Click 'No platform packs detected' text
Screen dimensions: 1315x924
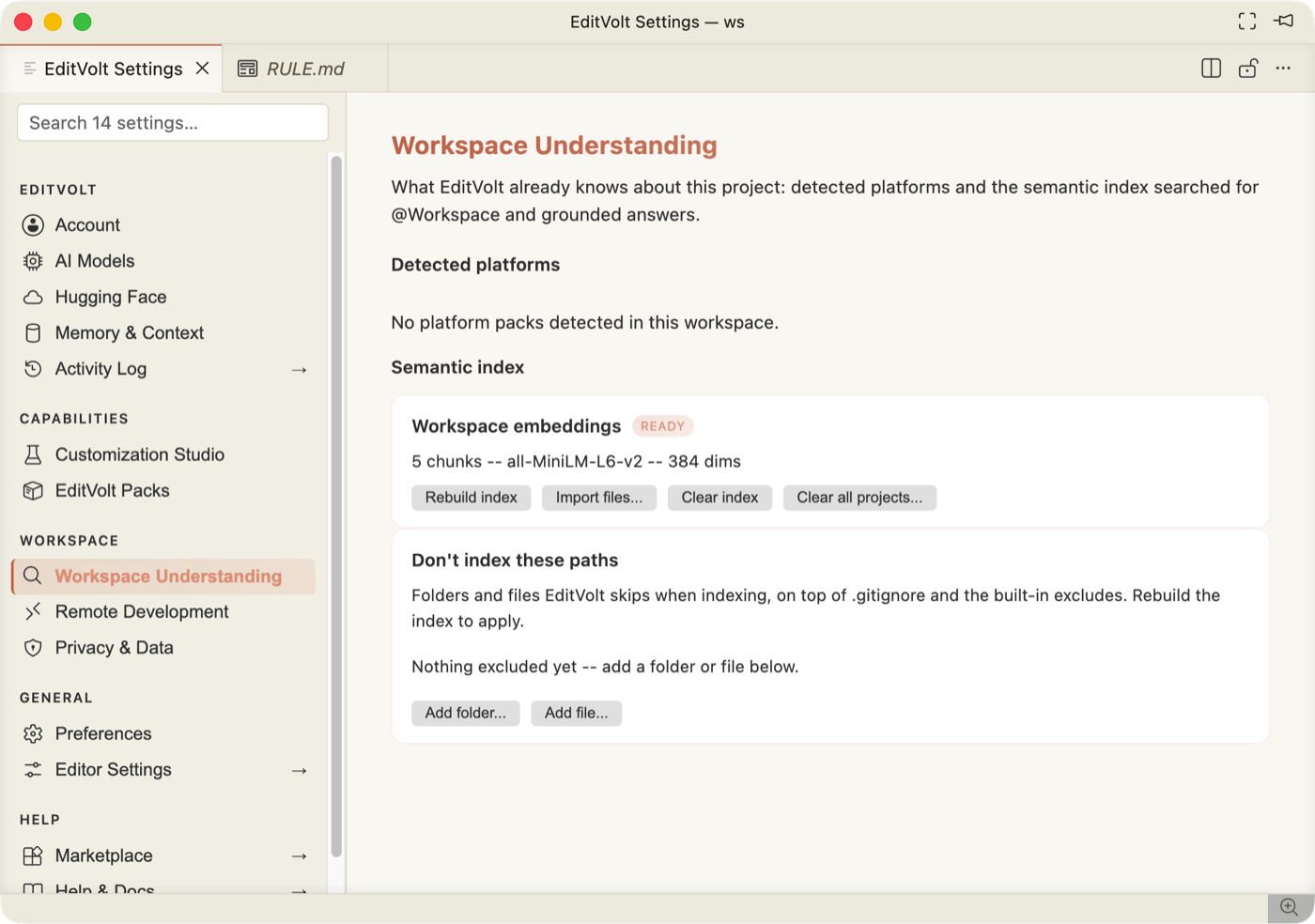point(585,323)
